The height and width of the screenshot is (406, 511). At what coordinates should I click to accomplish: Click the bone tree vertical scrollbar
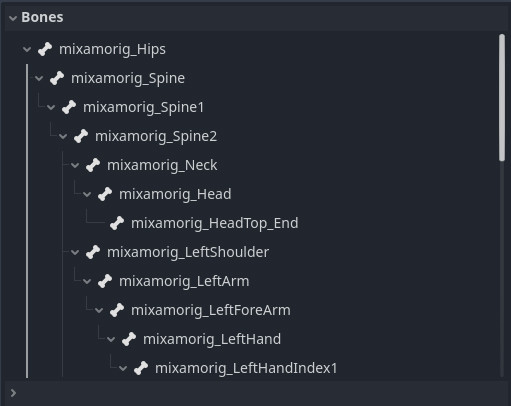(502, 98)
